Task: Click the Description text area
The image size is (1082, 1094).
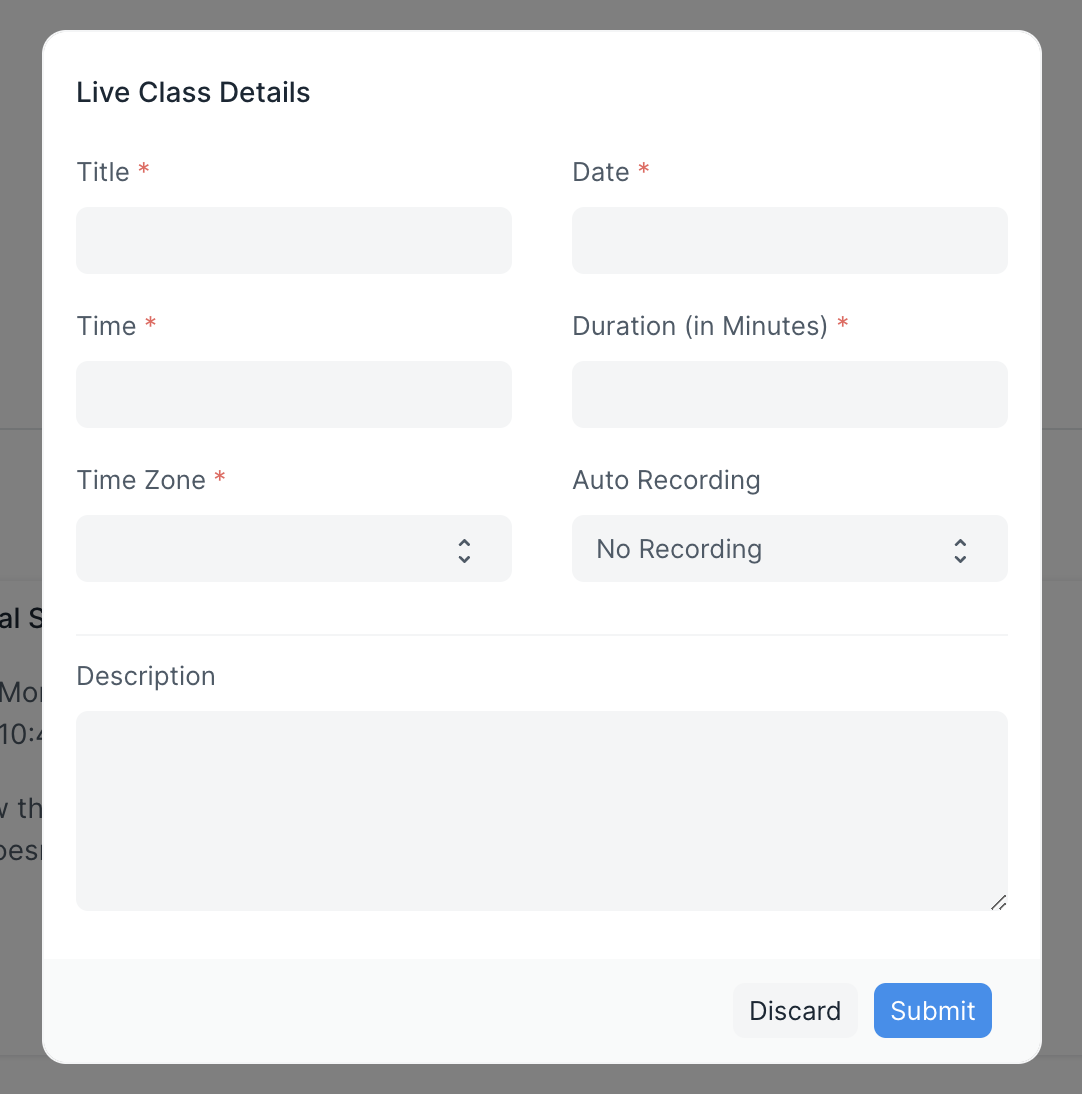Action: coord(541,811)
